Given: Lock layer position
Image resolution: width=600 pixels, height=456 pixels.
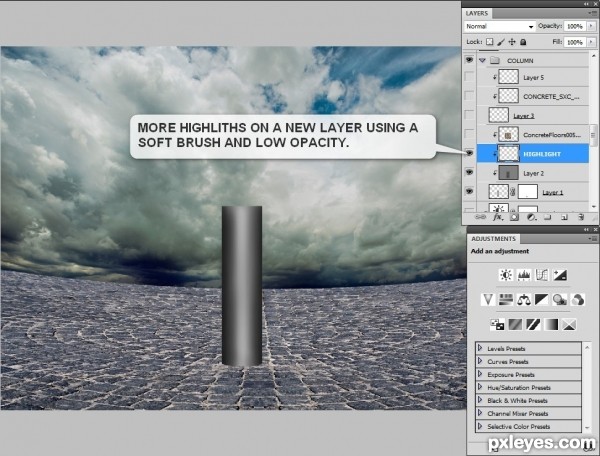Looking at the screenshot, I should tap(512, 42).
